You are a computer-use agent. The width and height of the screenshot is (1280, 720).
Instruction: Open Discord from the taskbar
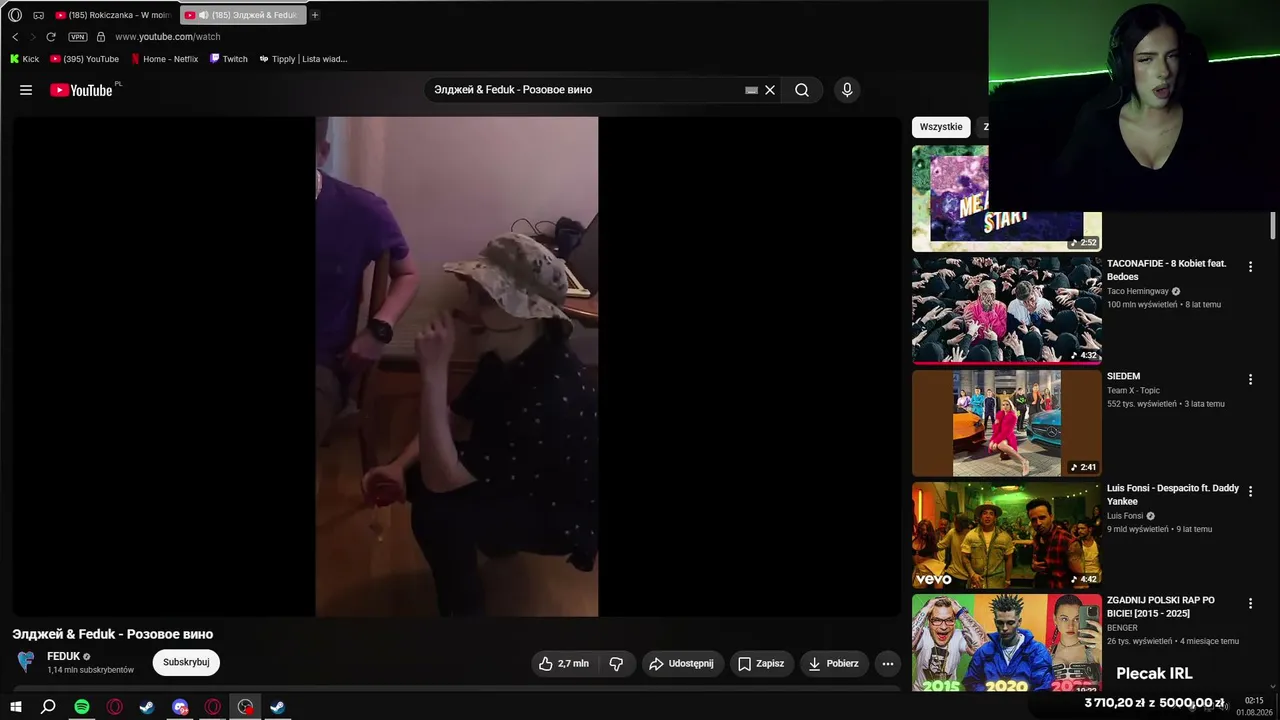click(180, 707)
